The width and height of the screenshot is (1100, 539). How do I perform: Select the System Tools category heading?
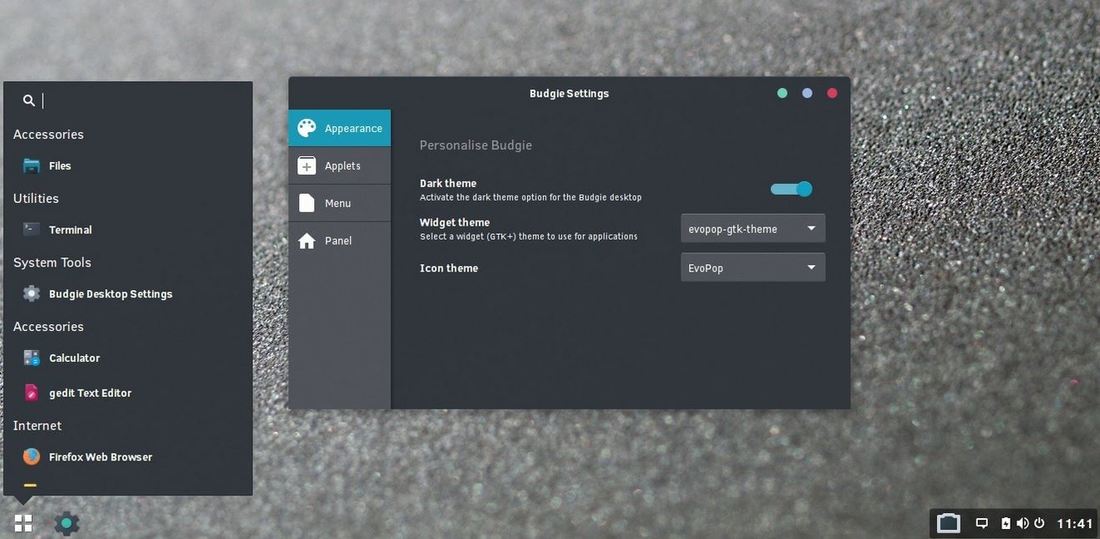pyautogui.click(x=52, y=262)
